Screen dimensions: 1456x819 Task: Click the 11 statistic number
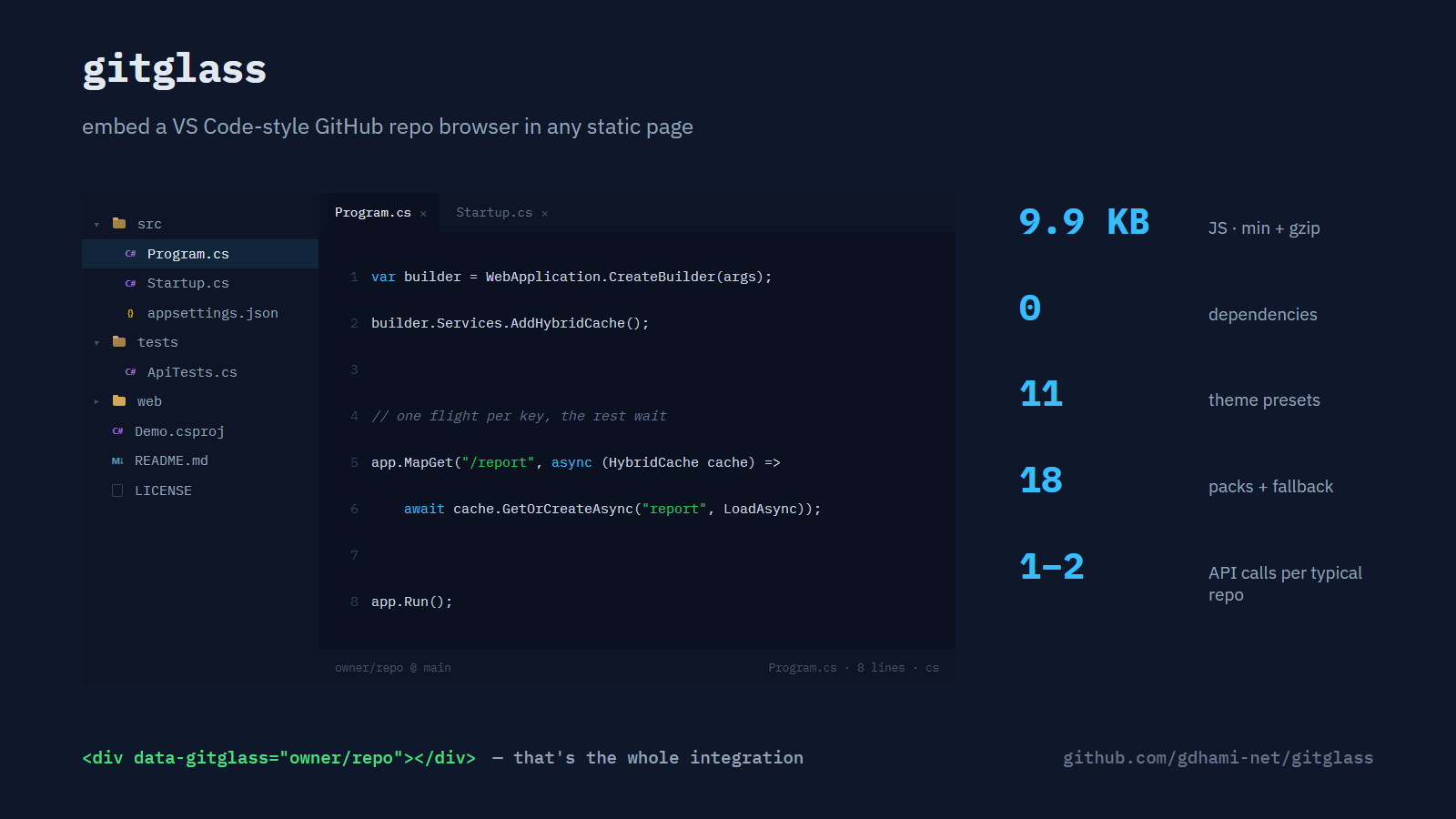click(1041, 394)
